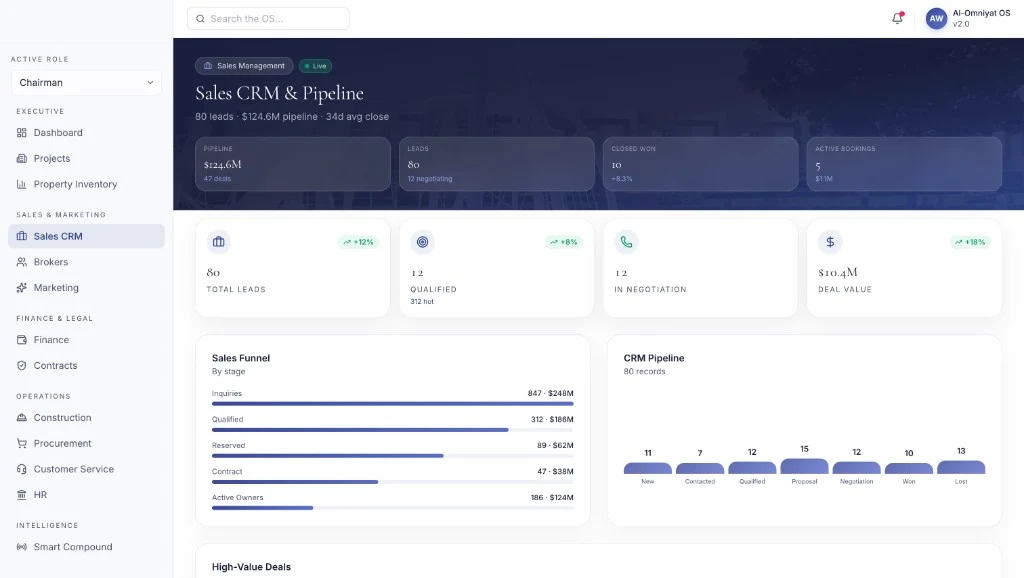Focus the Search the OS field
Screen dimensions: 1024x578
[268, 19]
